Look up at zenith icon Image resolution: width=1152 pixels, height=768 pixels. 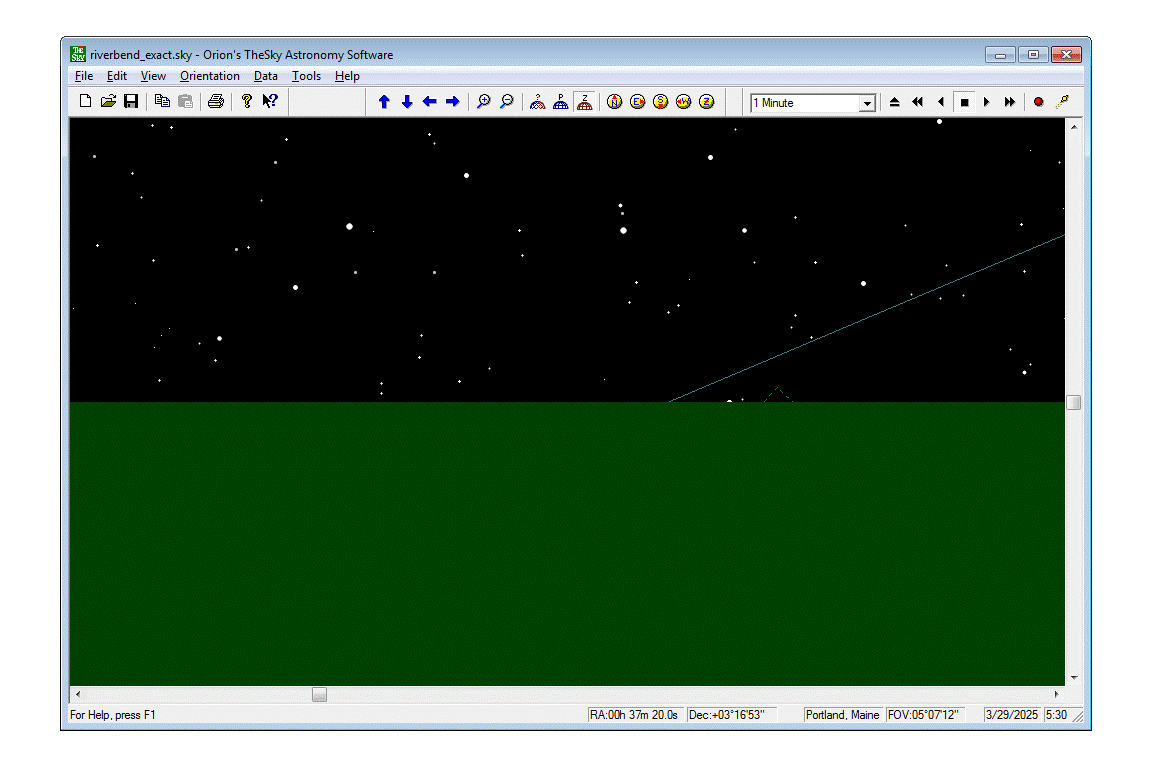707,102
